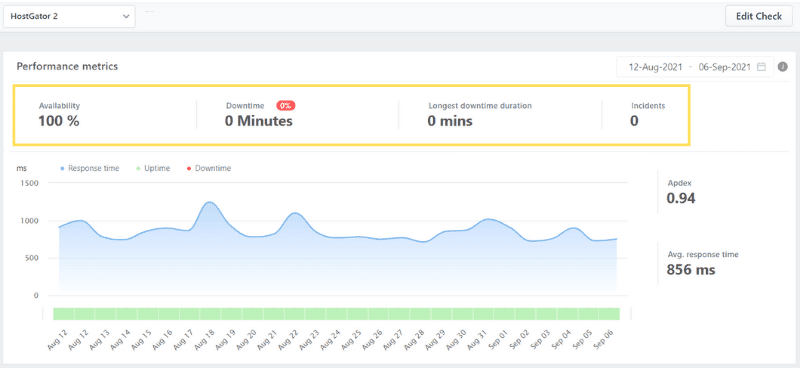Click the Aug 22 peak on chart
800x370 pixels.
pos(294,213)
